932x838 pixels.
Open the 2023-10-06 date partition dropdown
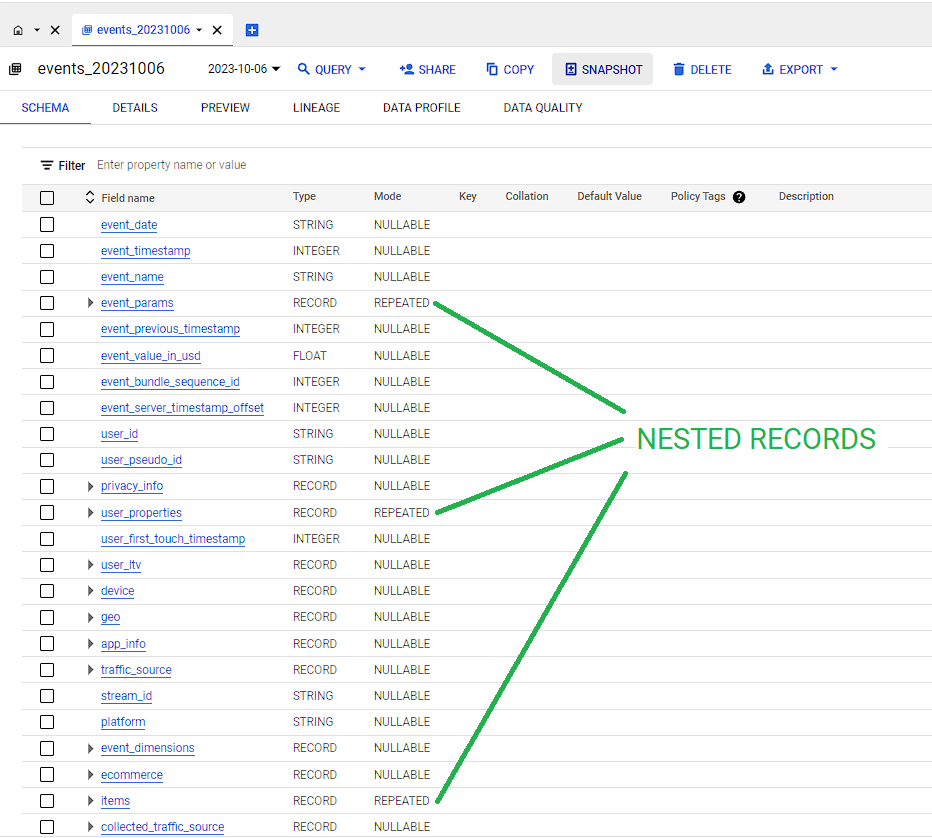coord(244,69)
